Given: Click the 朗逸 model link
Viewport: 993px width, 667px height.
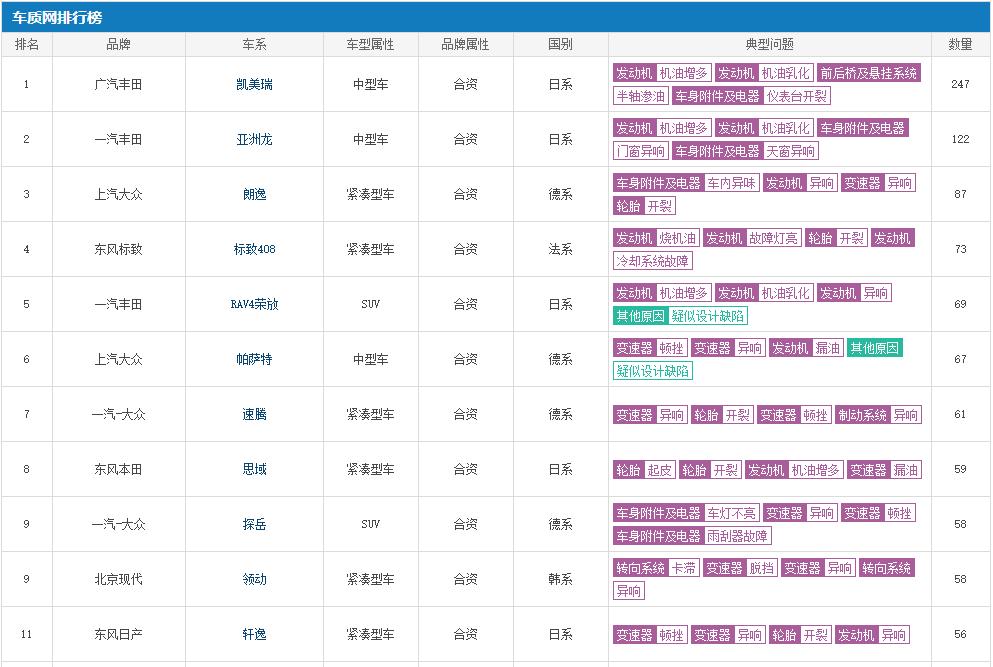Looking at the screenshot, I should pos(254,195).
